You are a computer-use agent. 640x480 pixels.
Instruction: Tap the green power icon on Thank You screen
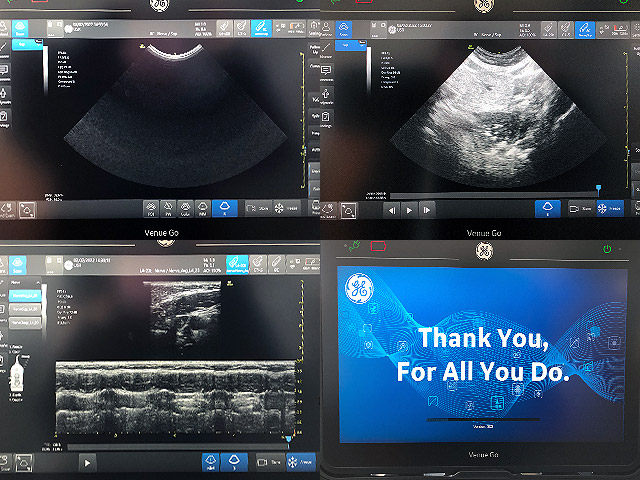click(607, 249)
